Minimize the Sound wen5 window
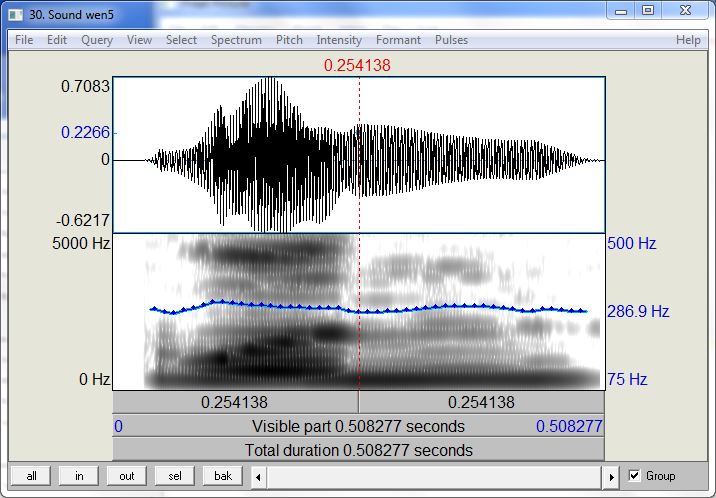This screenshot has height=498, width=716. tap(621, 11)
